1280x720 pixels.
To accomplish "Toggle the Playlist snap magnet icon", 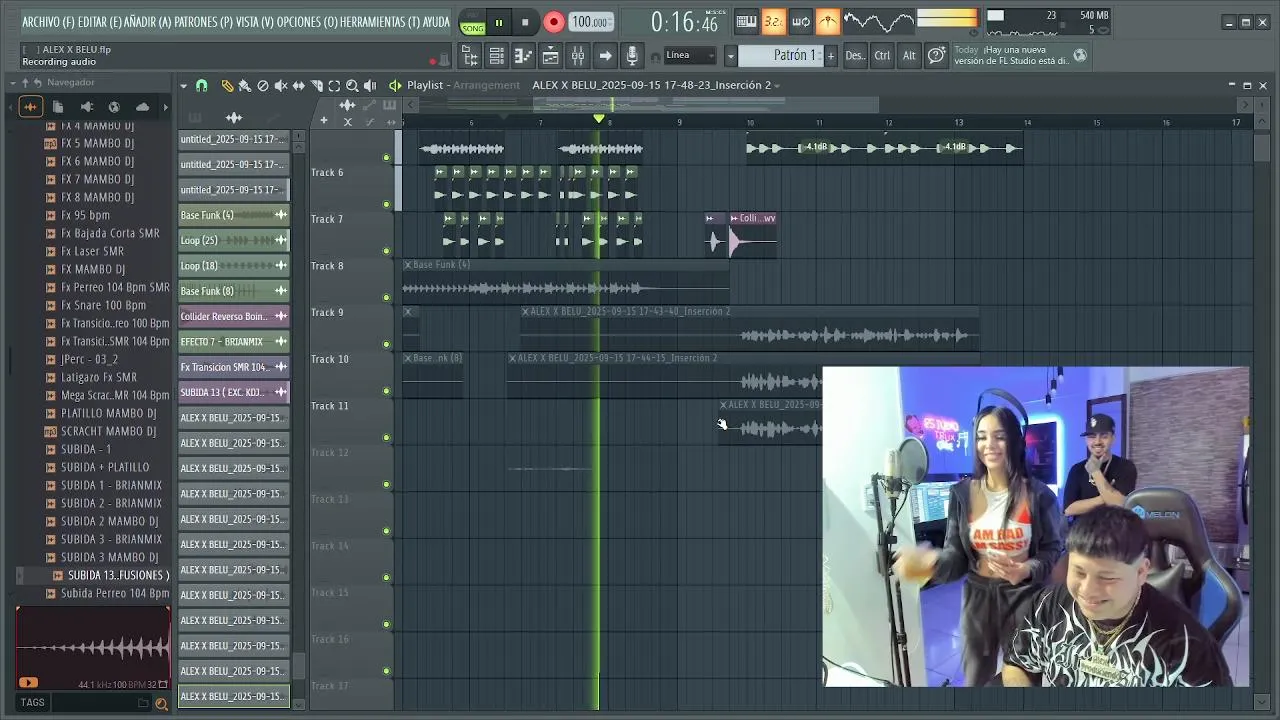I will [x=201, y=86].
